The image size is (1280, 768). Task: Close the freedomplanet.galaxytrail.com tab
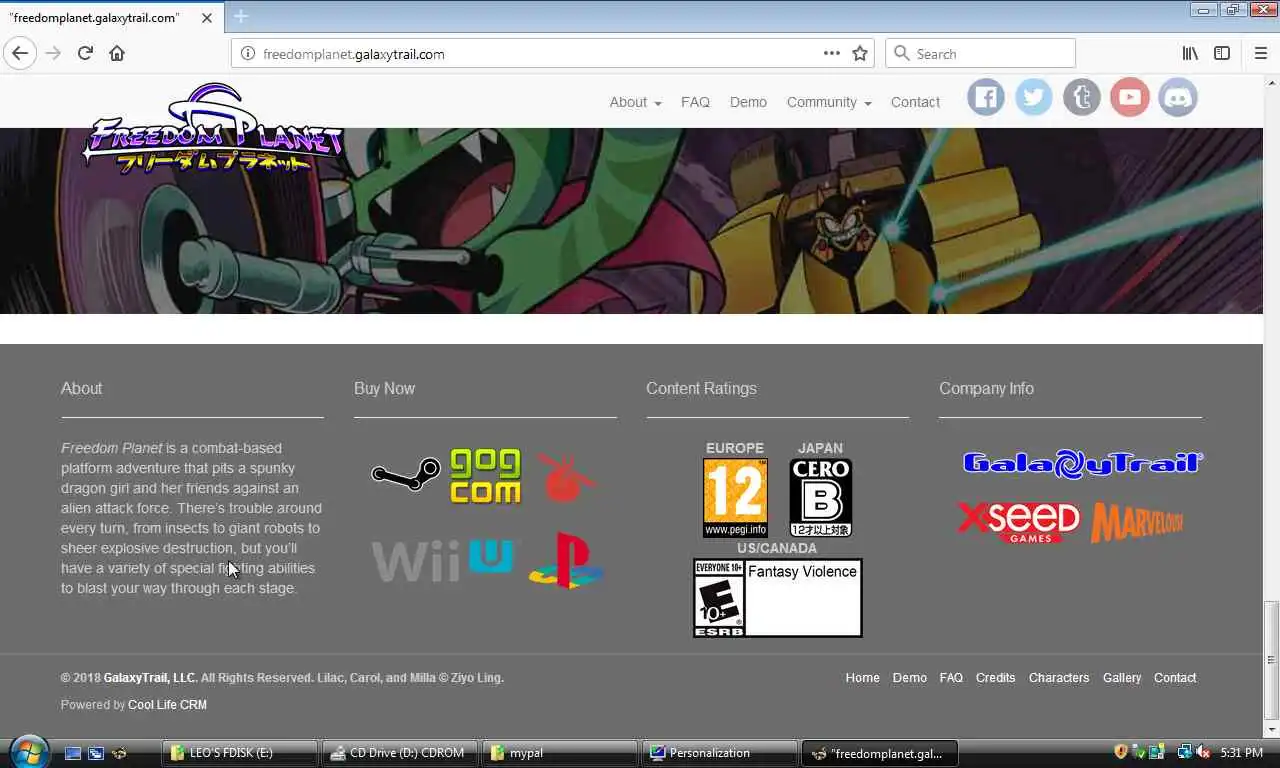[x=206, y=17]
